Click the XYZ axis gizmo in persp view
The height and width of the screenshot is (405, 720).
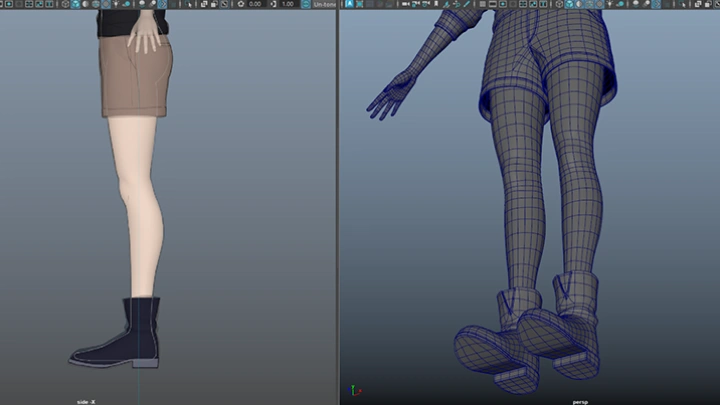(x=354, y=390)
